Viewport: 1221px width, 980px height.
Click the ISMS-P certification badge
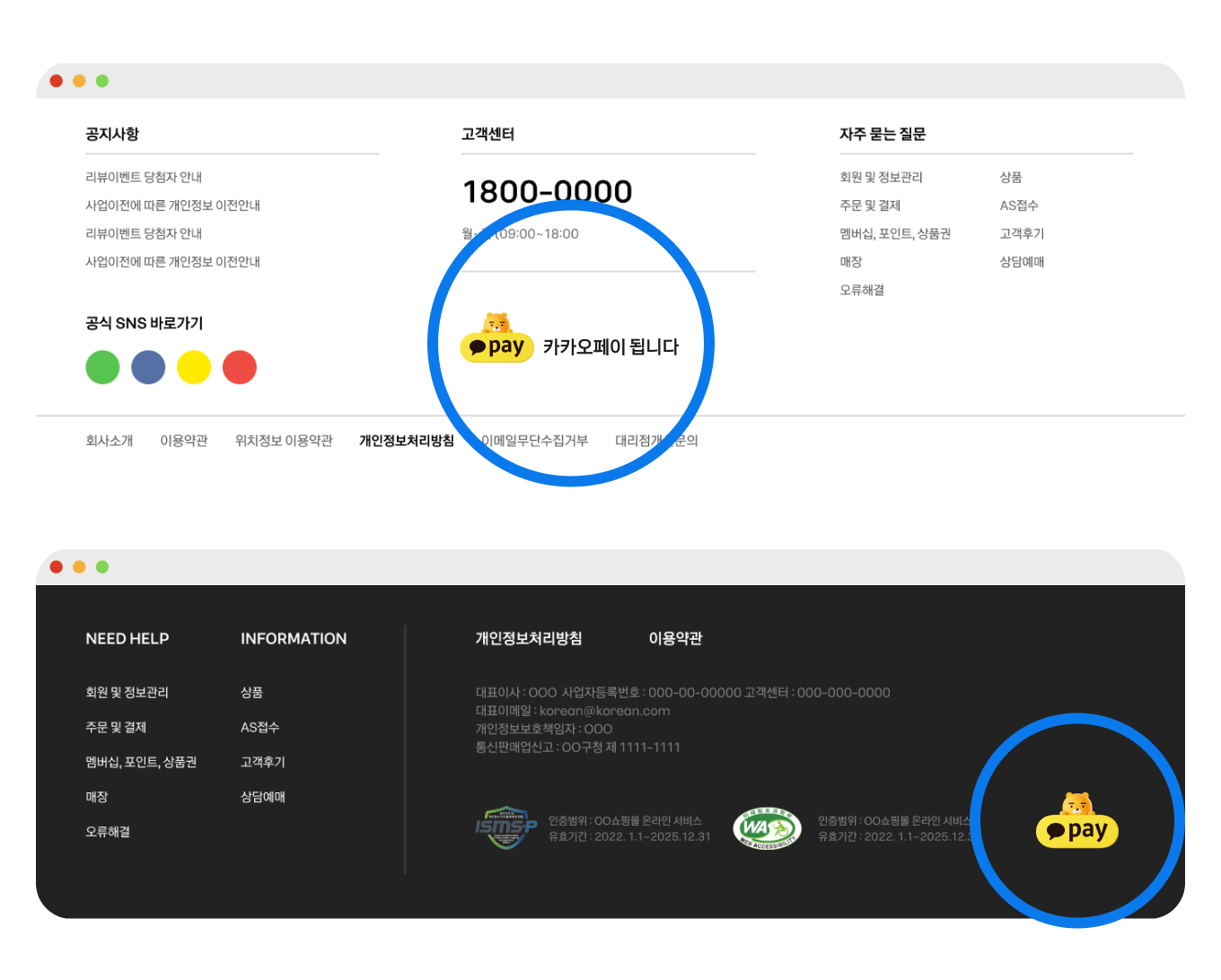click(505, 827)
